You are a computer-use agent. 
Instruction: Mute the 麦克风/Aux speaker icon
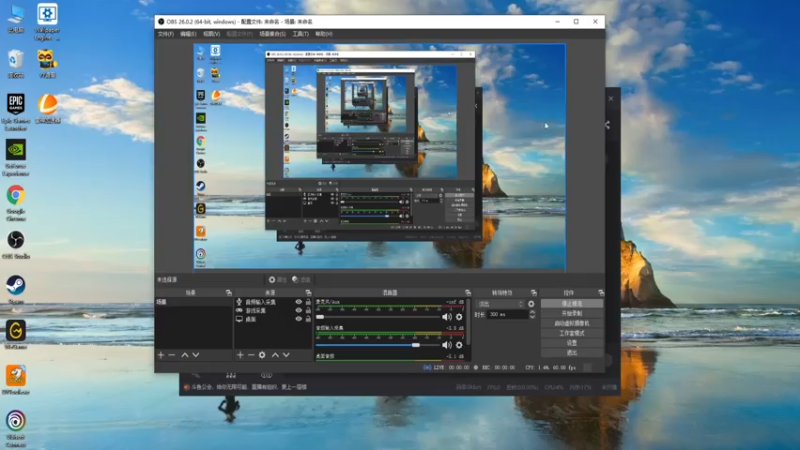click(447, 317)
